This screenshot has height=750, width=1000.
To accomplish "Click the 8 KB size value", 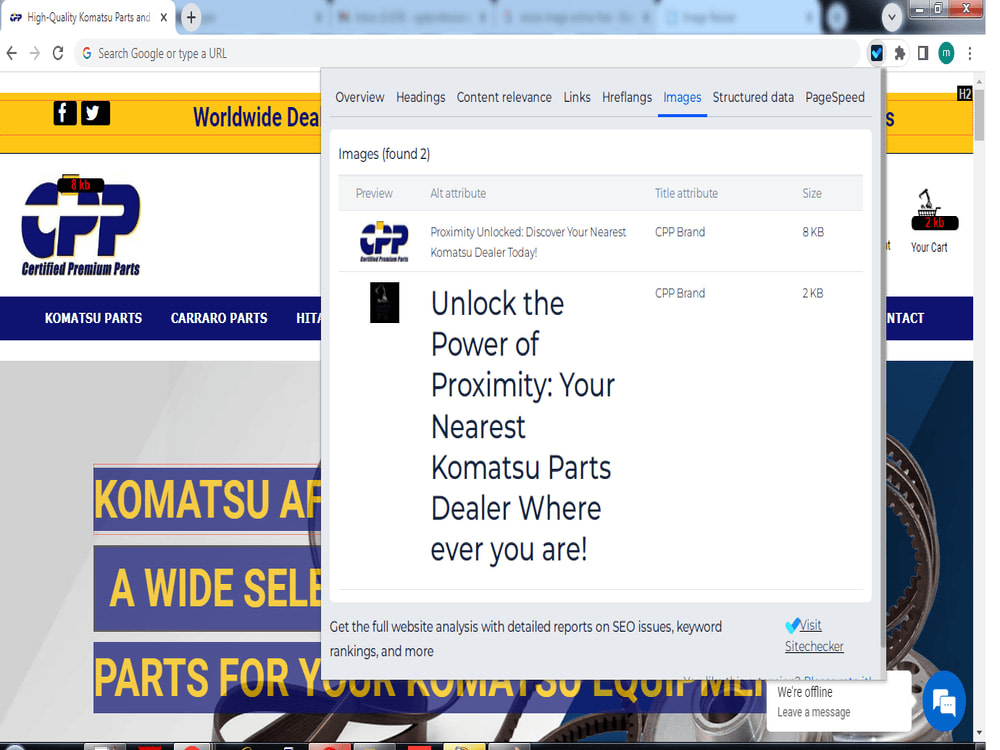I will pyautogui.click(x=813, y=232).
